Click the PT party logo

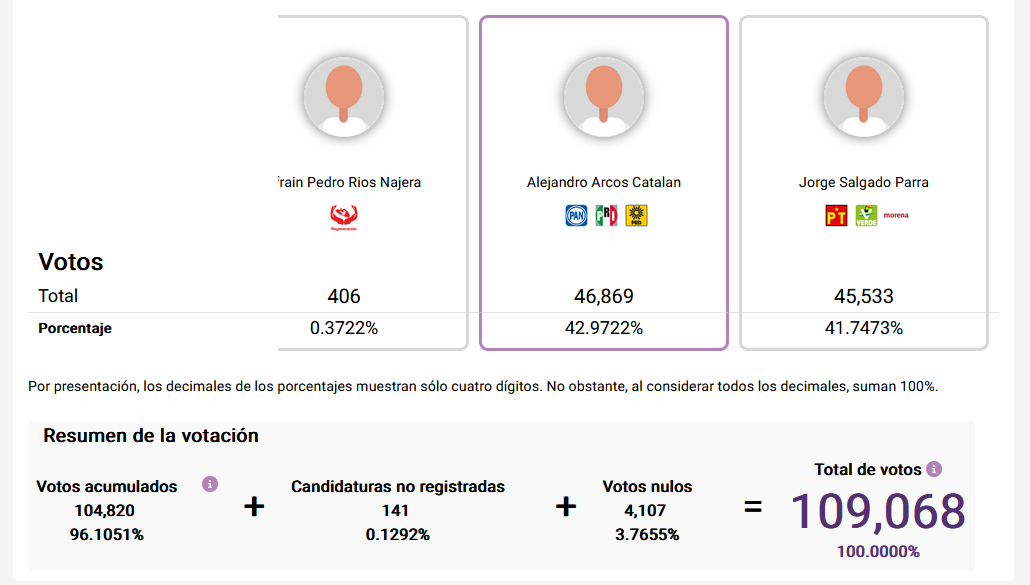836,215
